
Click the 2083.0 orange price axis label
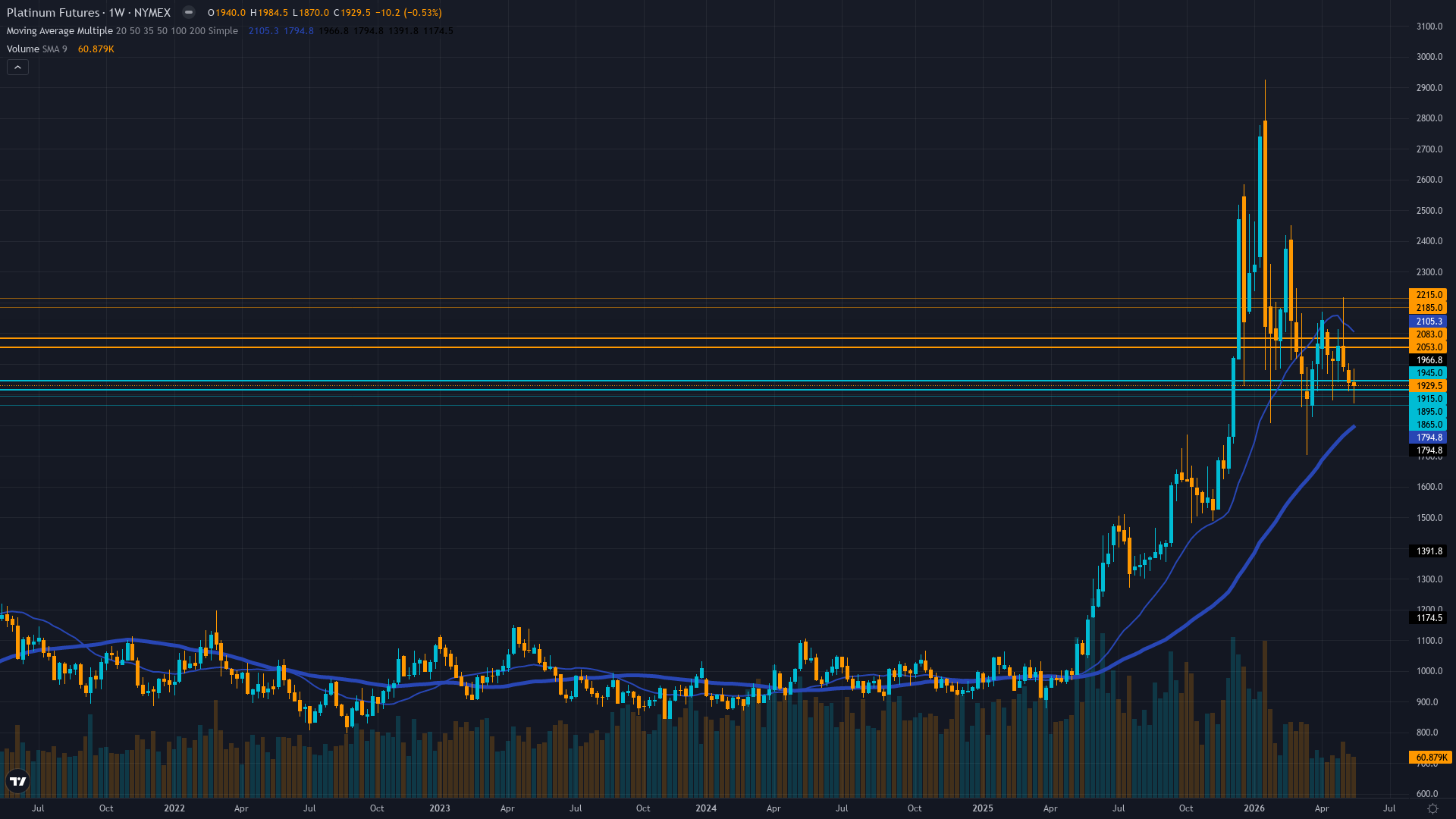tap(1428, 334)
